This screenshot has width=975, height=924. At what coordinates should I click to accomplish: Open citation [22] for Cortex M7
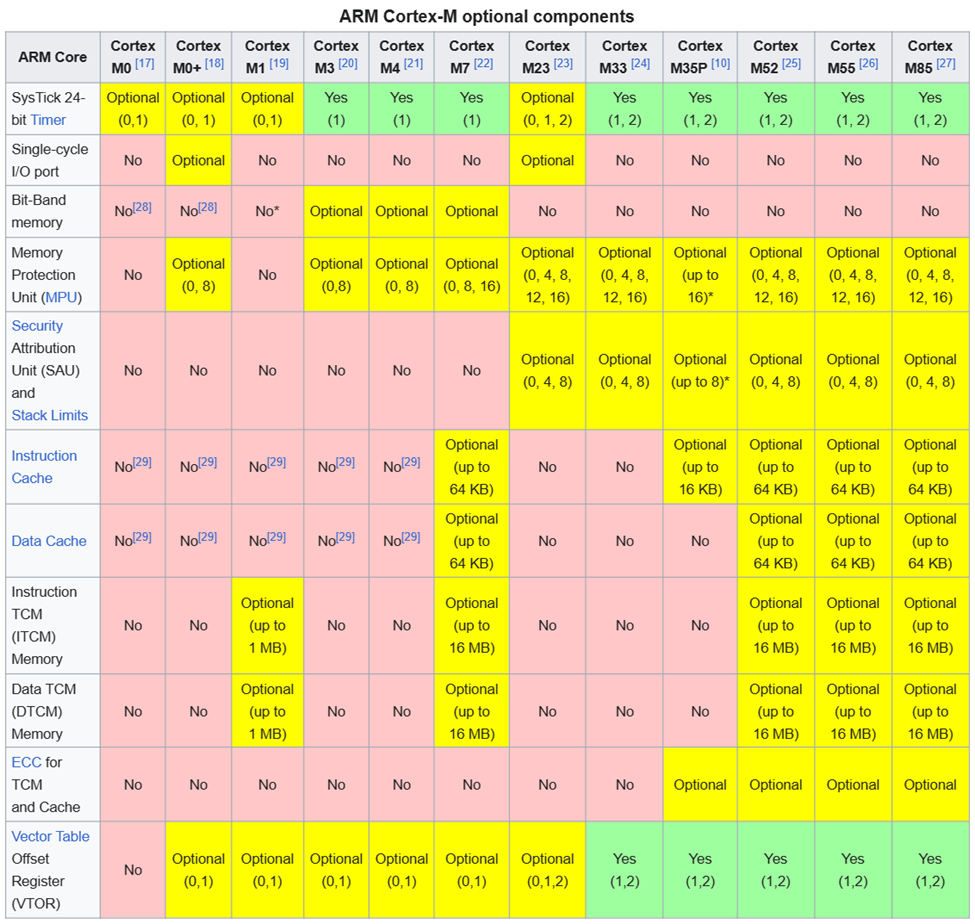point(483,65)
